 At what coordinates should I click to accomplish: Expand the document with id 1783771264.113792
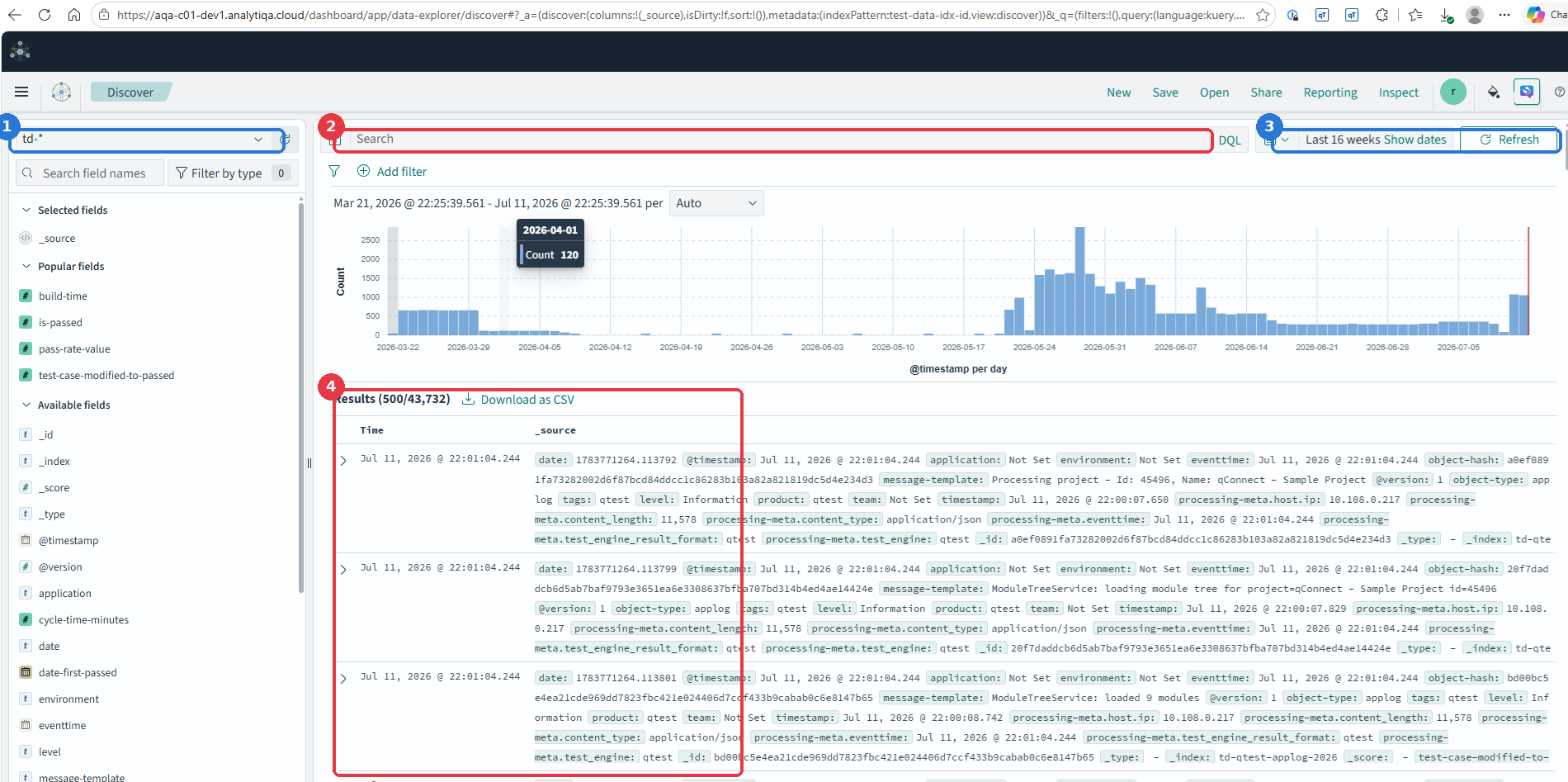point(343,460)
